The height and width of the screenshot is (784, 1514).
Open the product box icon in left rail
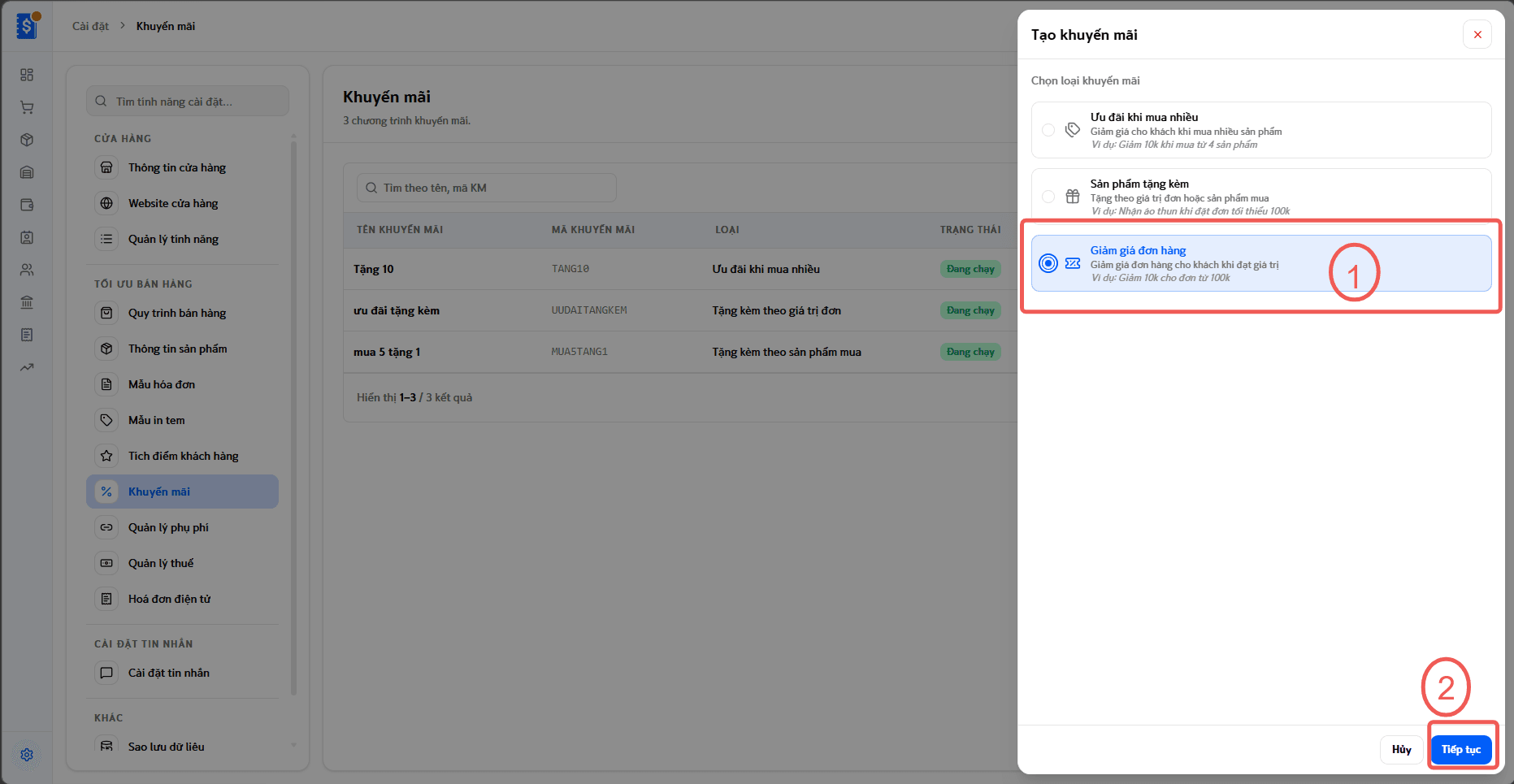(x=27, y=140)
